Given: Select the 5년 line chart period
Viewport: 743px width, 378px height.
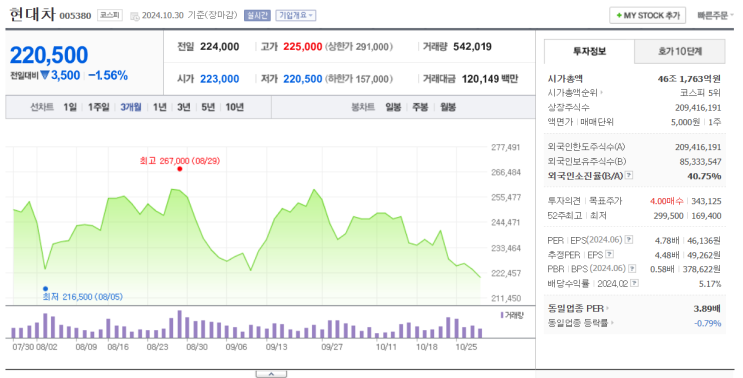Looking at the screenshot, I should (208, 108).
